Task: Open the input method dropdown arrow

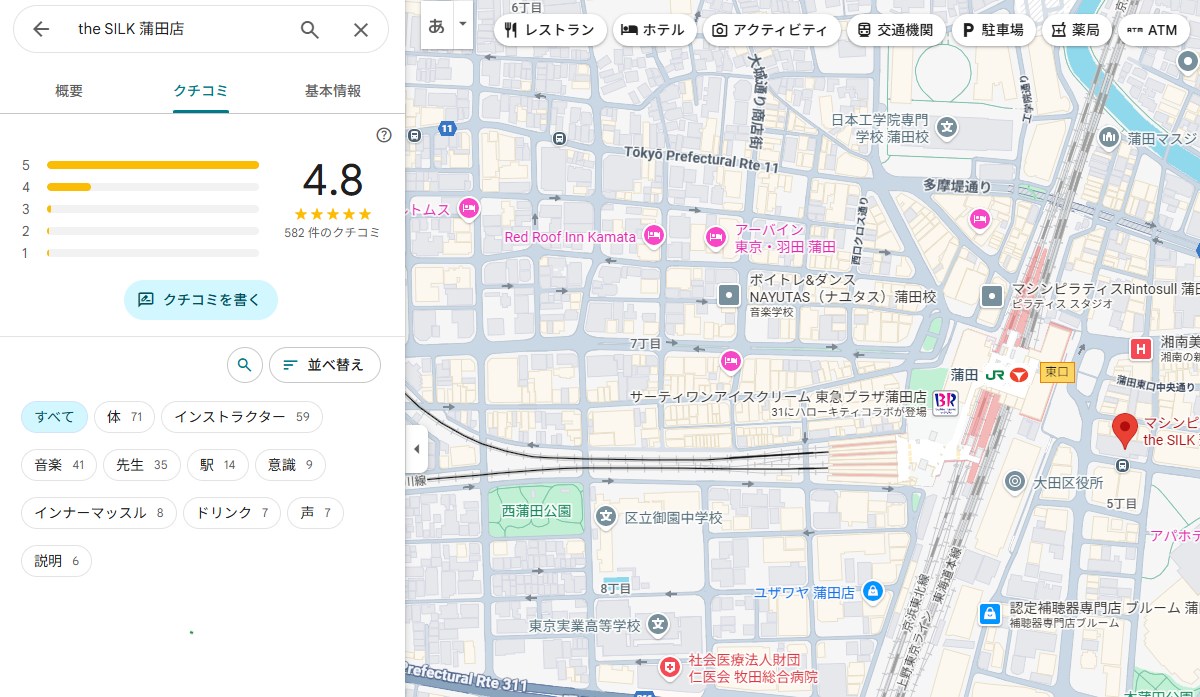Action: (x=462, y=24)
